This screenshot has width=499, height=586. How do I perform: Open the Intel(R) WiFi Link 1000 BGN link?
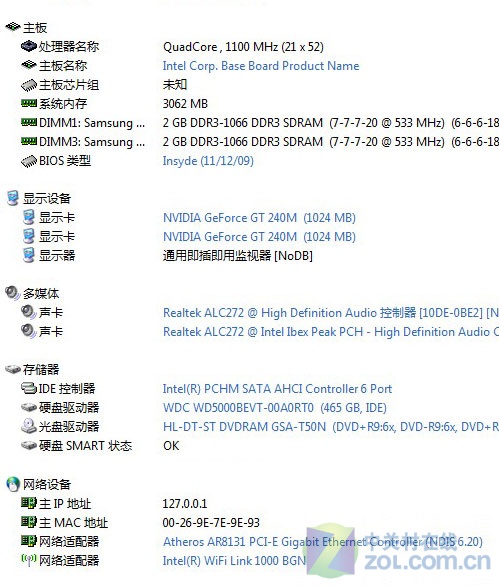[234, 561]
